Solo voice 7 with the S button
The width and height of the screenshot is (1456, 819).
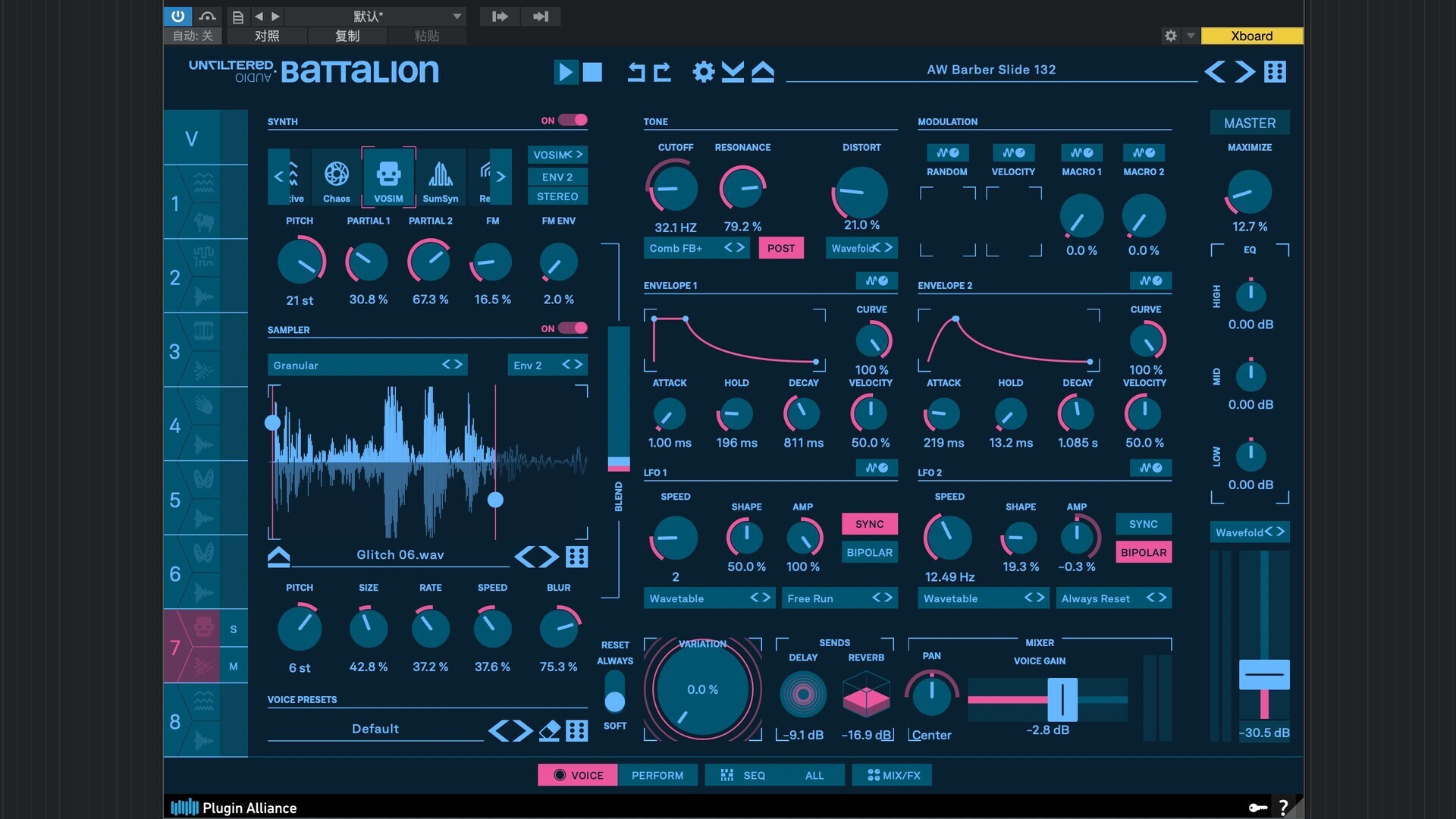pos(234,629)
